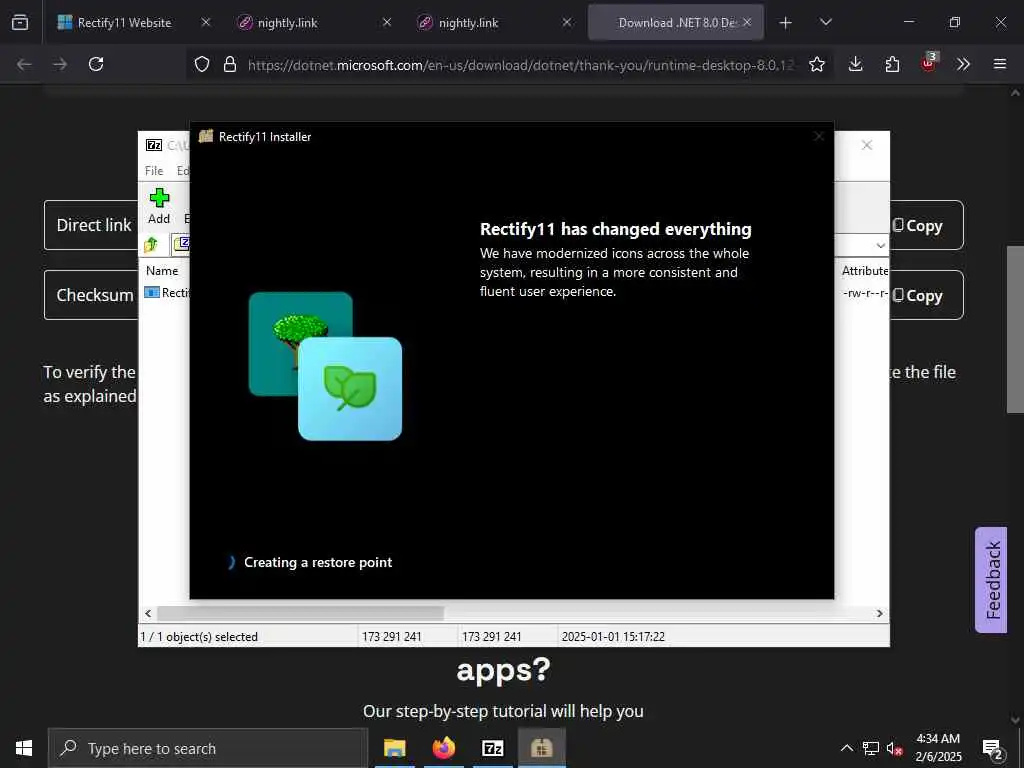Click the Rectify11 Installer title bar icon
The height and width of the screenshot is (768, 1024).
pos(206,136)
